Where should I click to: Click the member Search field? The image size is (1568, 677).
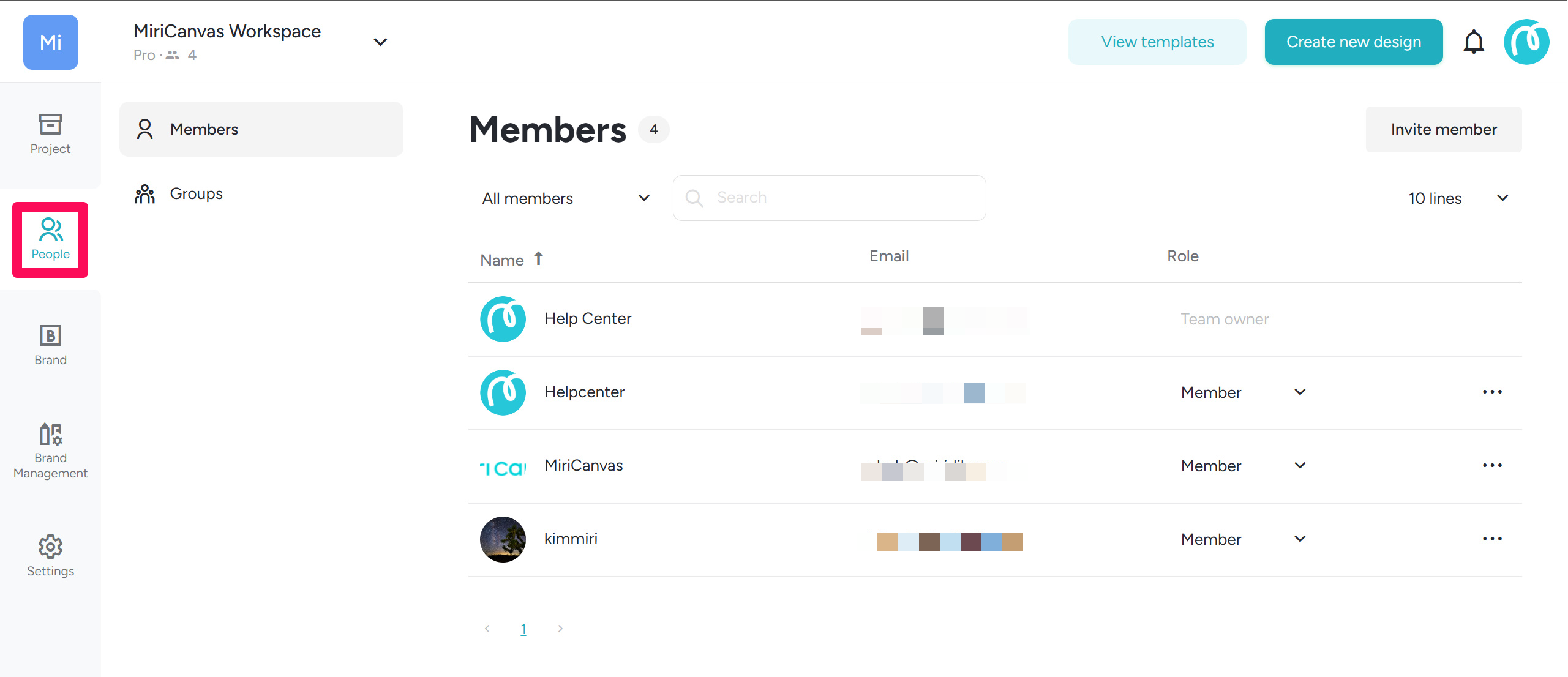829,198
